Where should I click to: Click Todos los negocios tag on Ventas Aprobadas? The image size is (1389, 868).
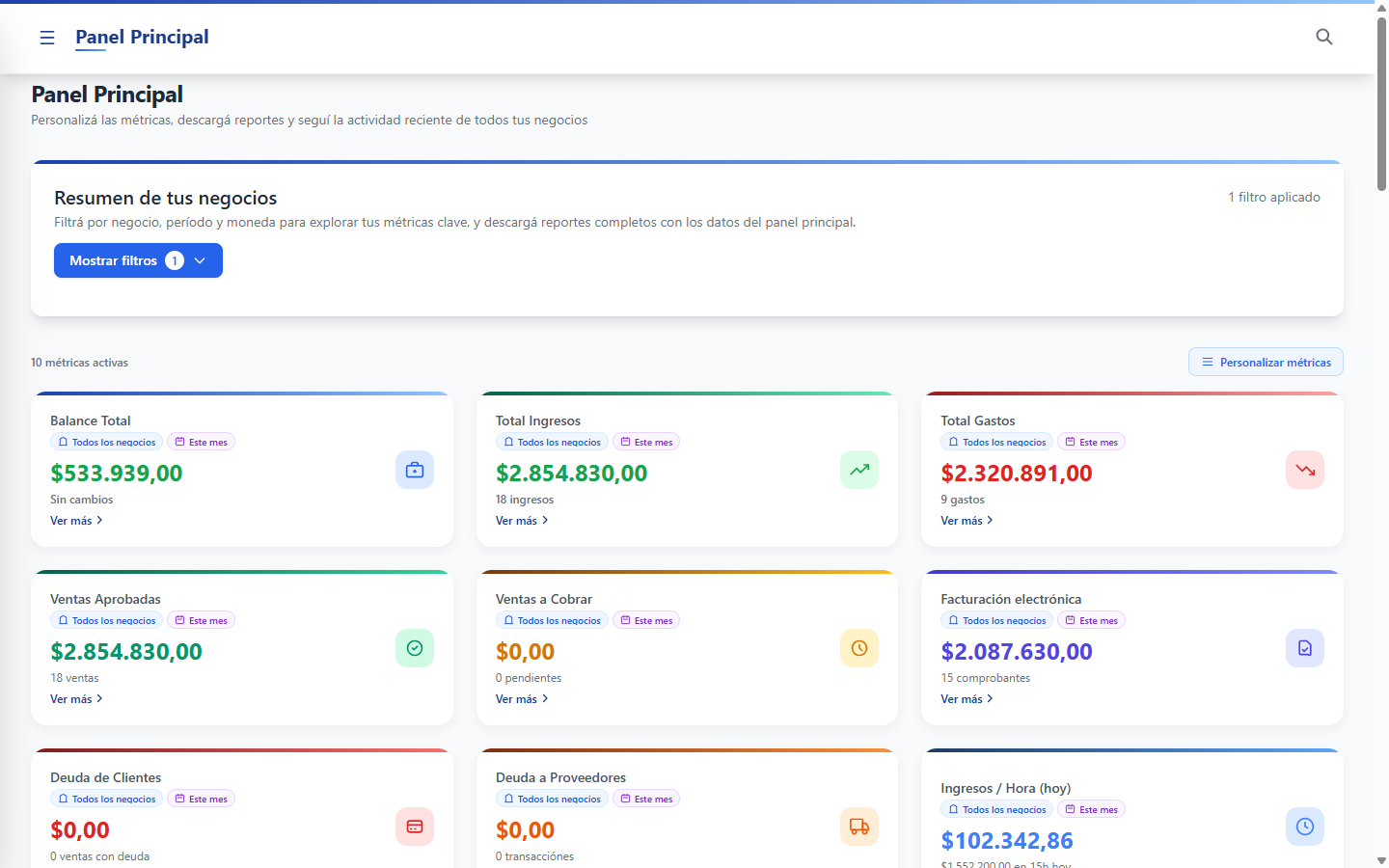click(x=107, y=620)
